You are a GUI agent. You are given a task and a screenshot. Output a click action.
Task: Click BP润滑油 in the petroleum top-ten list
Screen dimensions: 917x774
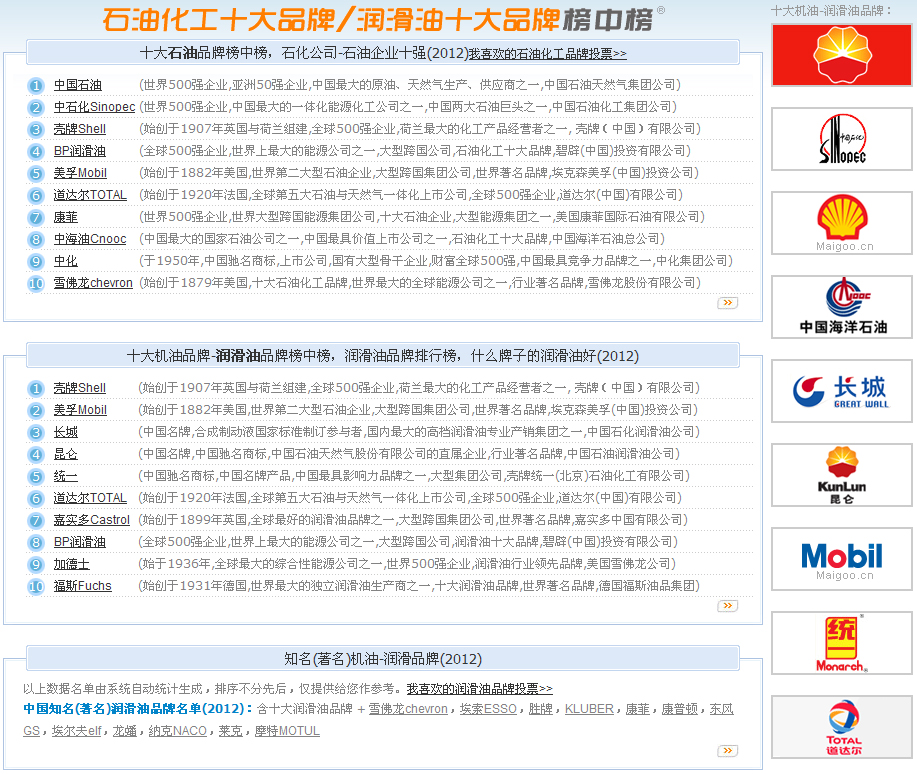80,151
